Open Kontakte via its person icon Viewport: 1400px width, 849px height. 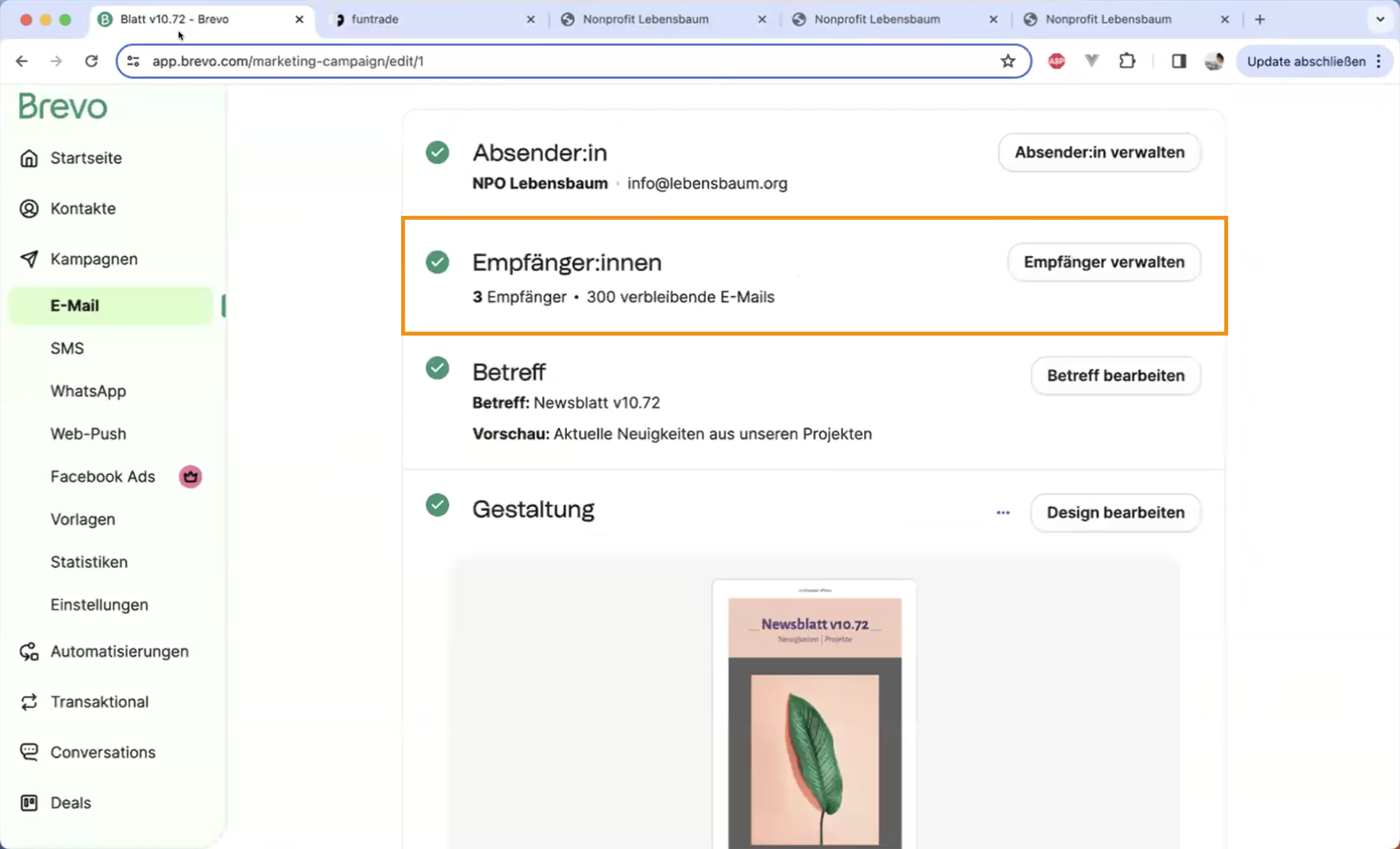coord(29,209)
